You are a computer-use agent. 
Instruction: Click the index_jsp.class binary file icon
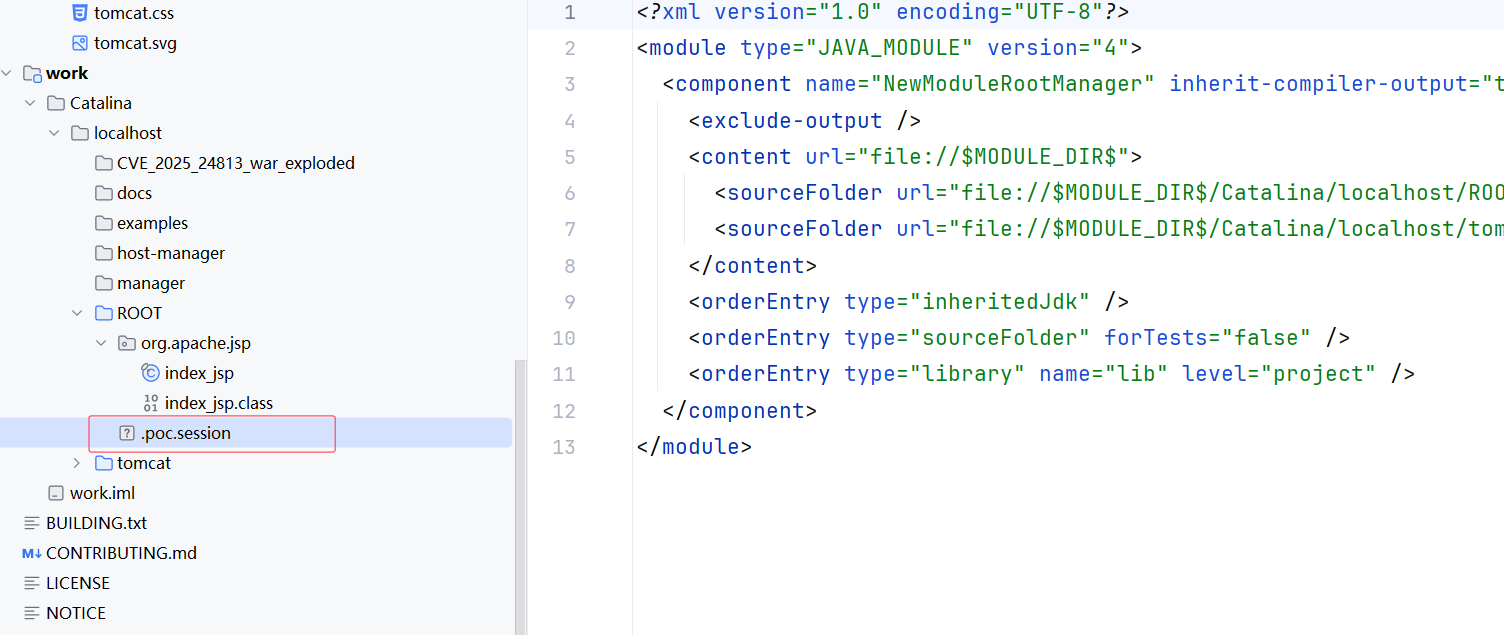point(151,404)
